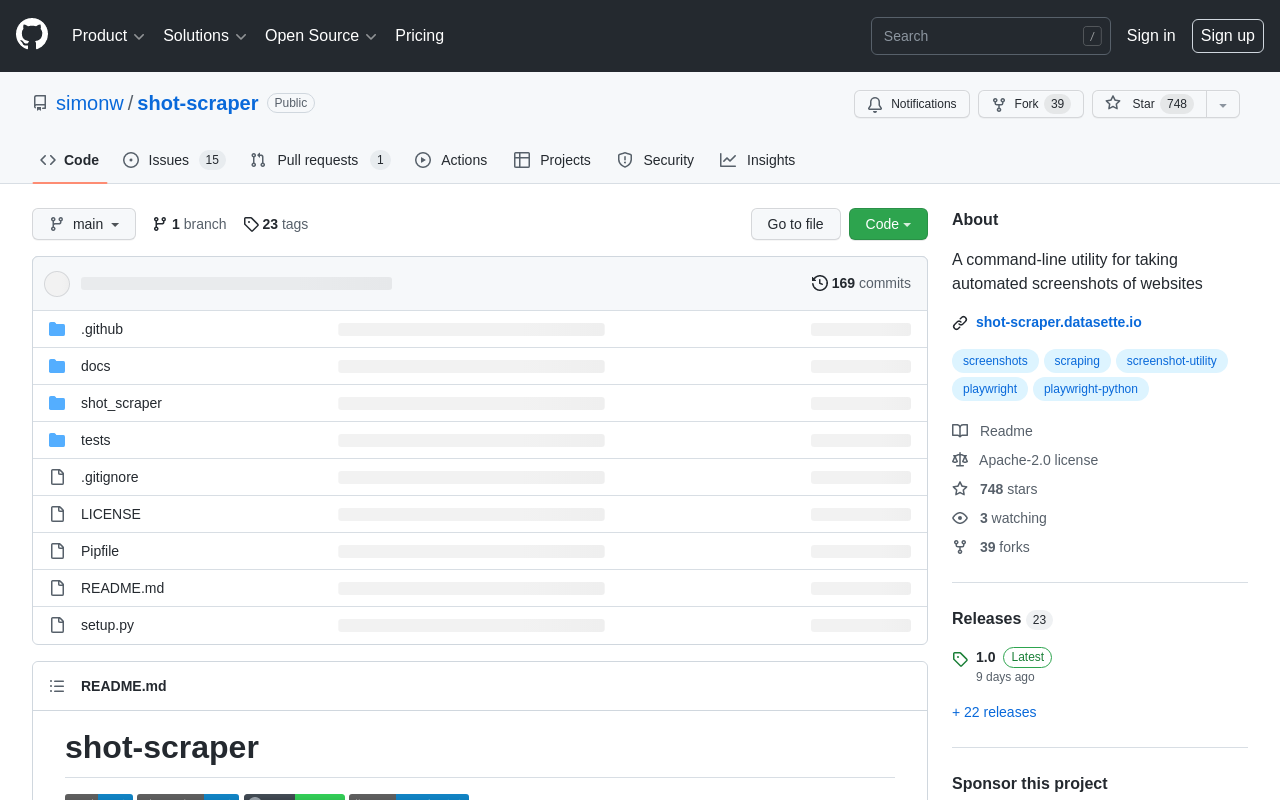1280x800 pixels.
Task: Click the Fork button
Action: click(1031, 104)
